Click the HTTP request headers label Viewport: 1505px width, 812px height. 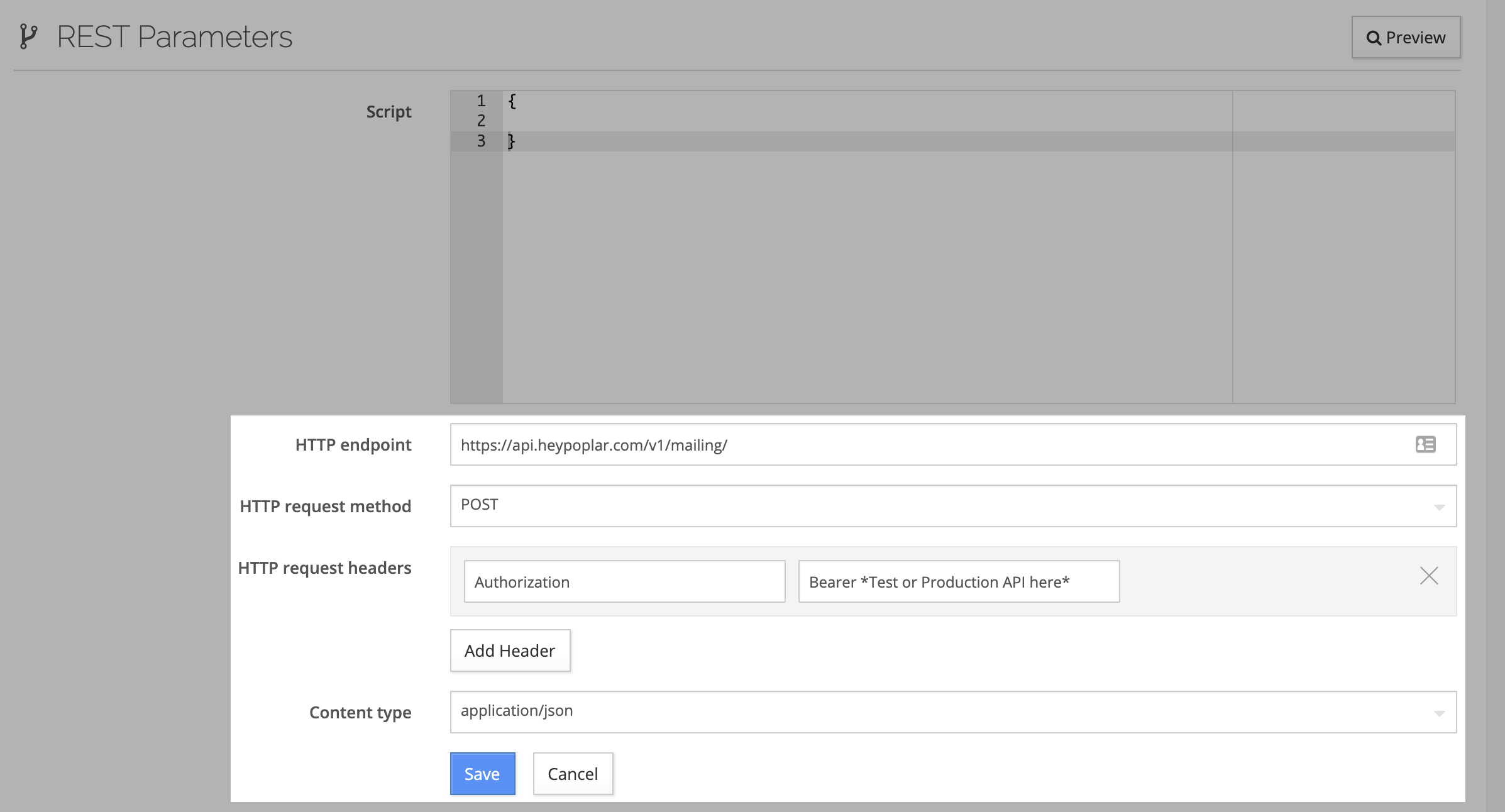point(324,568)
